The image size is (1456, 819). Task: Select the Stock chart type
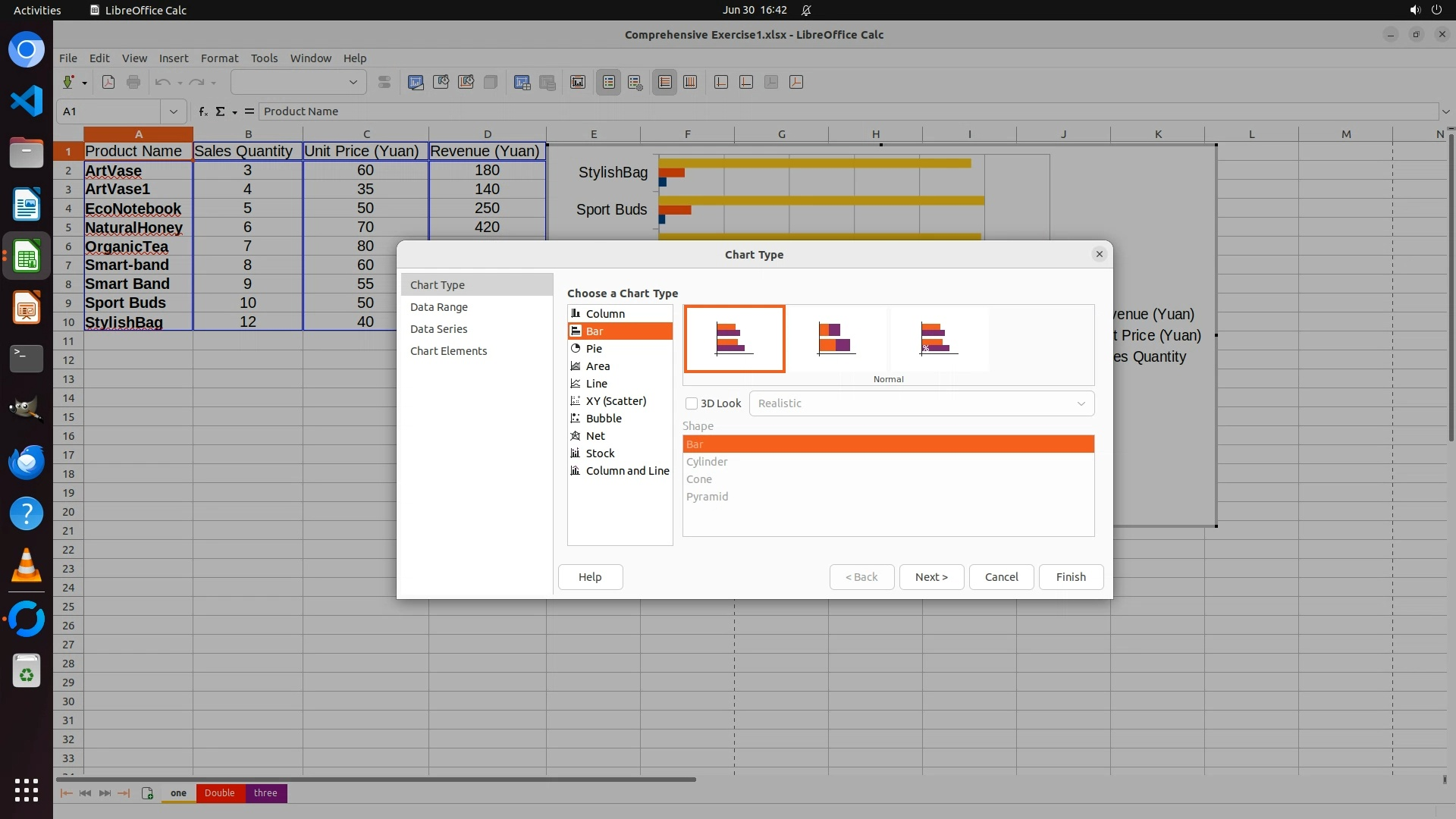[600, 453]
